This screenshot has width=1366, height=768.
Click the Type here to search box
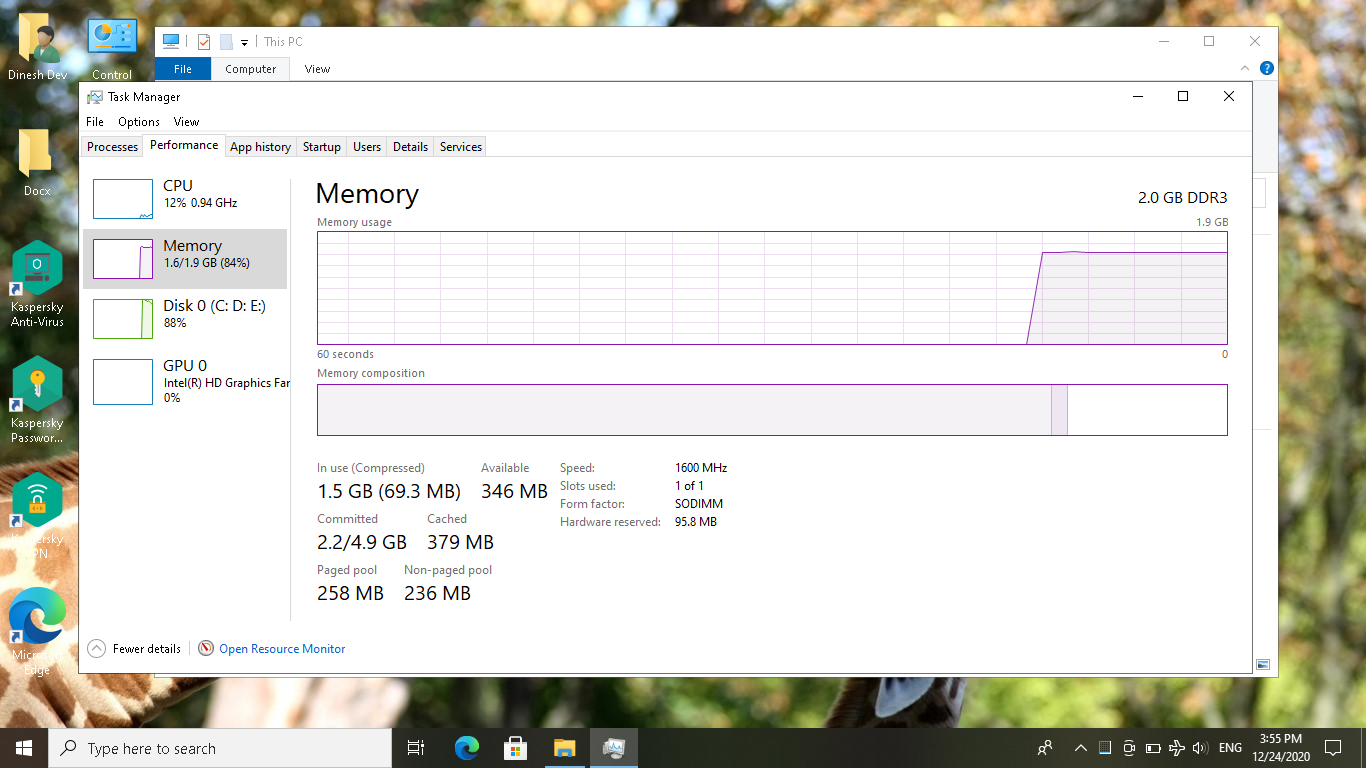[220, 748]
